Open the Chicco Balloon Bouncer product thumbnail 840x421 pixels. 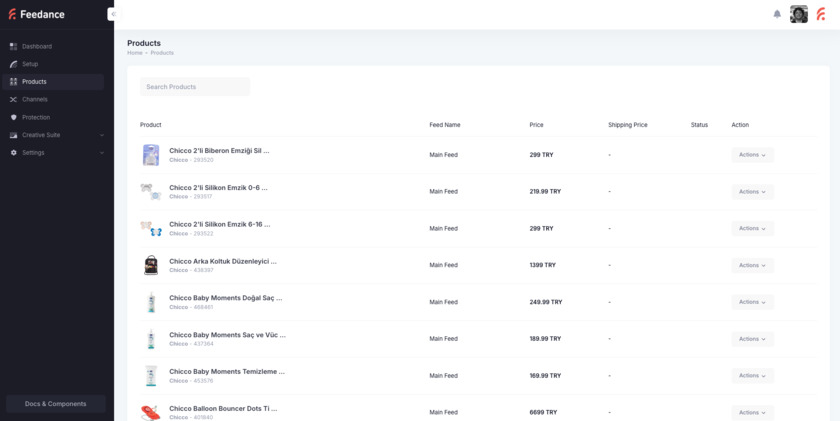pos(150,411)
